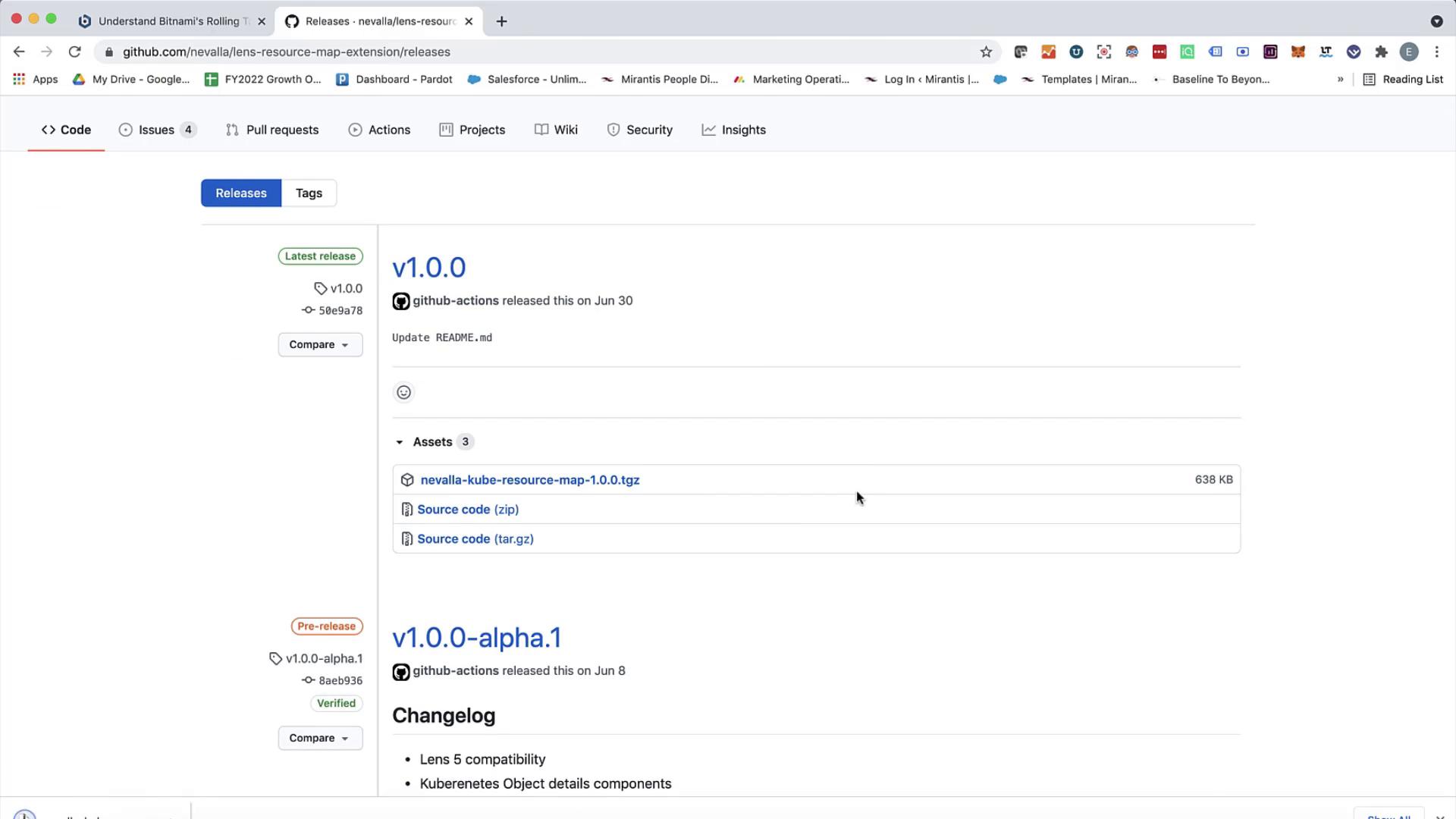This screenshot has width=1456, height=819.
Task: Click github-actions avatar for v1.0.0 release
Action: (x=400, y=301)
